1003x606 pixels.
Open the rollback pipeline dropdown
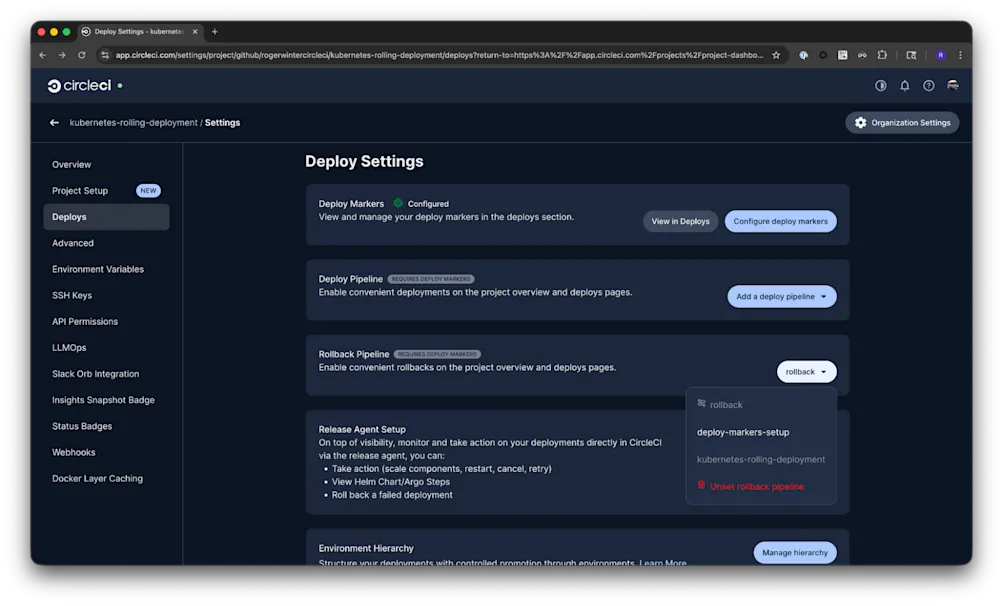pos(806,371)
